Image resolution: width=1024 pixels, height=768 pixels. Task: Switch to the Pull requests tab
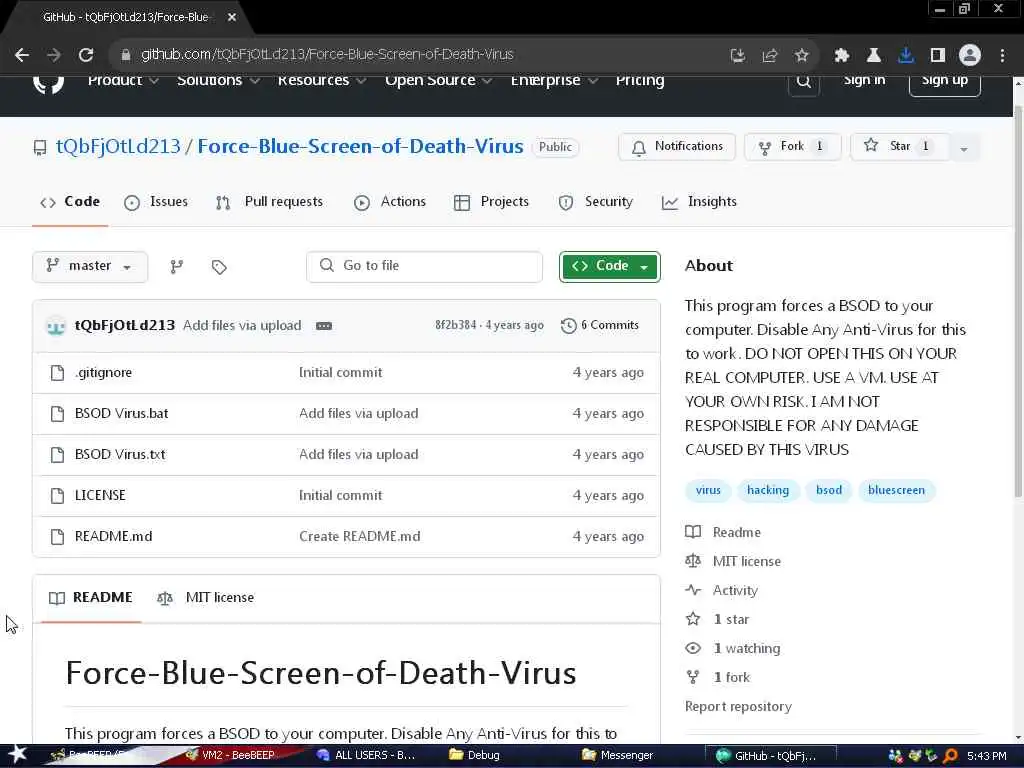pyautogui.click(x=269, y=202)
